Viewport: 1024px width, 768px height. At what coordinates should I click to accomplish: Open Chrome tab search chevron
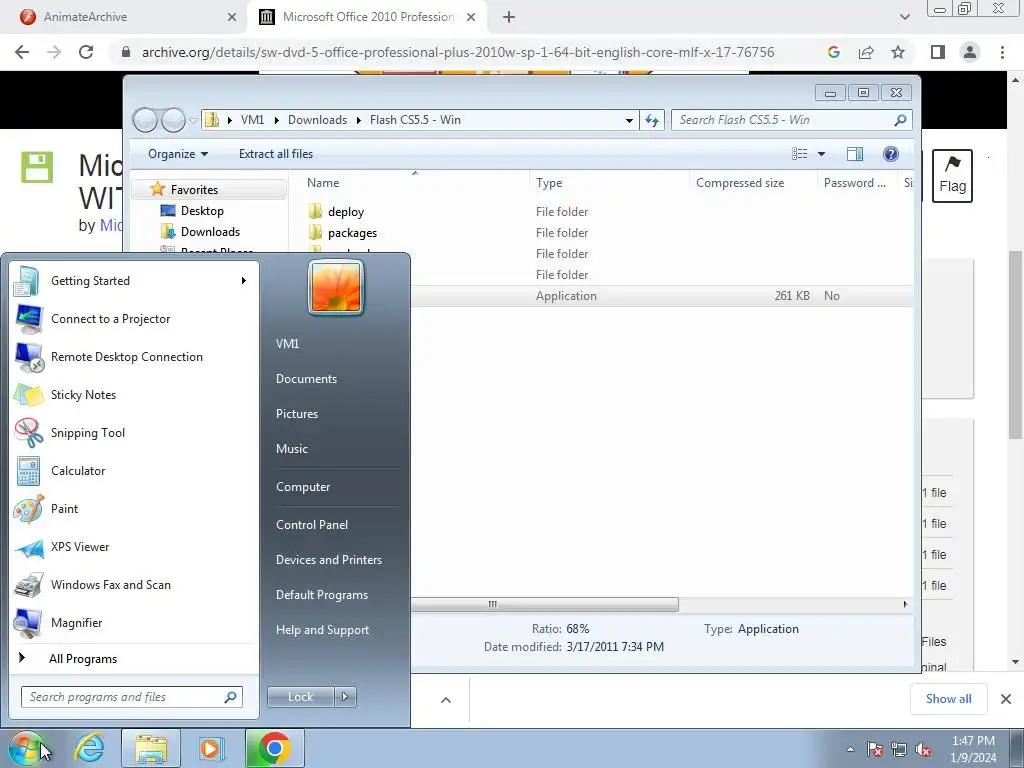tap(904, 17)
